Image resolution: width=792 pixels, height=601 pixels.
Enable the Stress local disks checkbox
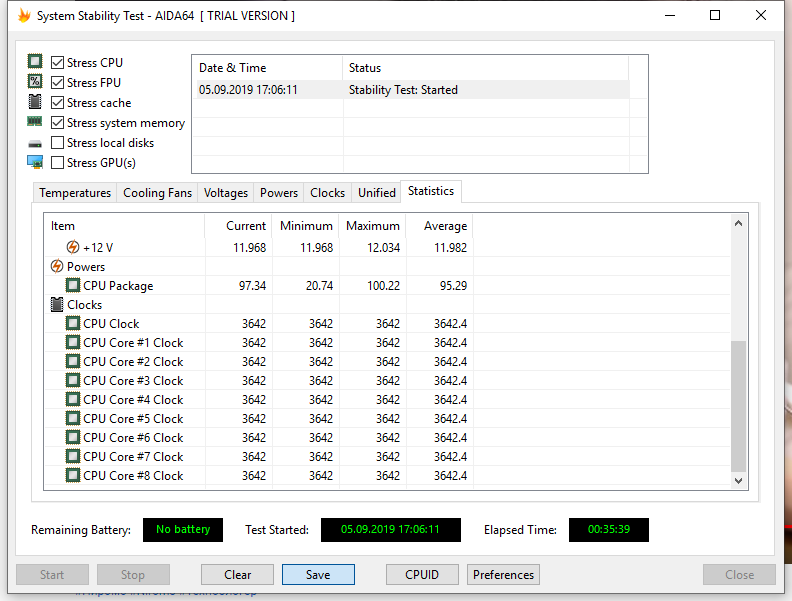click(58, 142)
